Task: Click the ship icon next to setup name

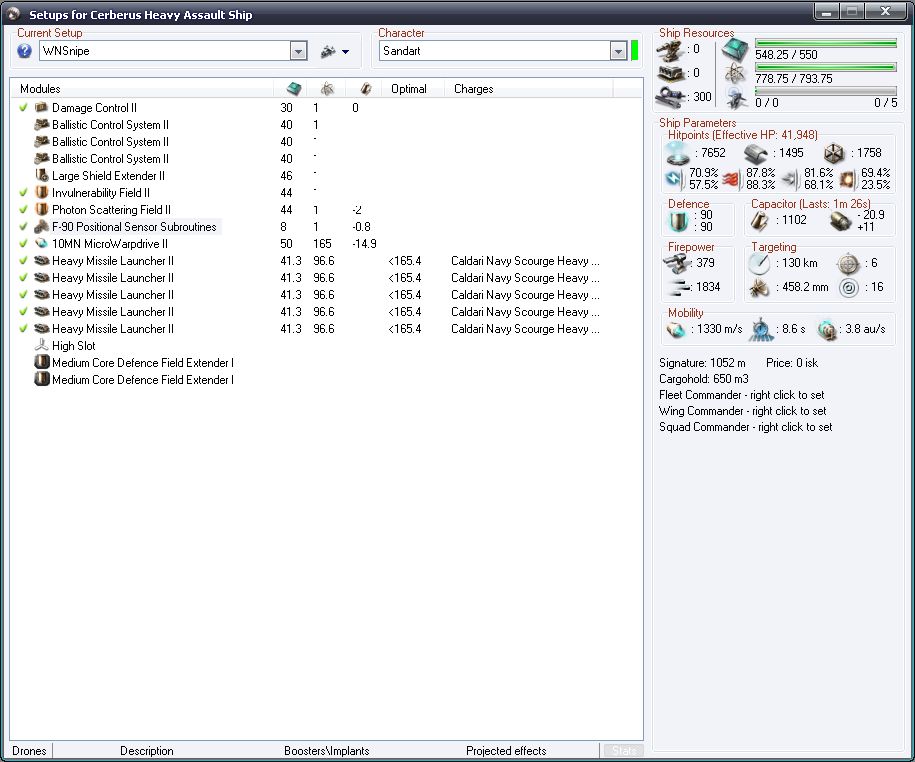Action: pyautogui.click(x=329, y=51)
